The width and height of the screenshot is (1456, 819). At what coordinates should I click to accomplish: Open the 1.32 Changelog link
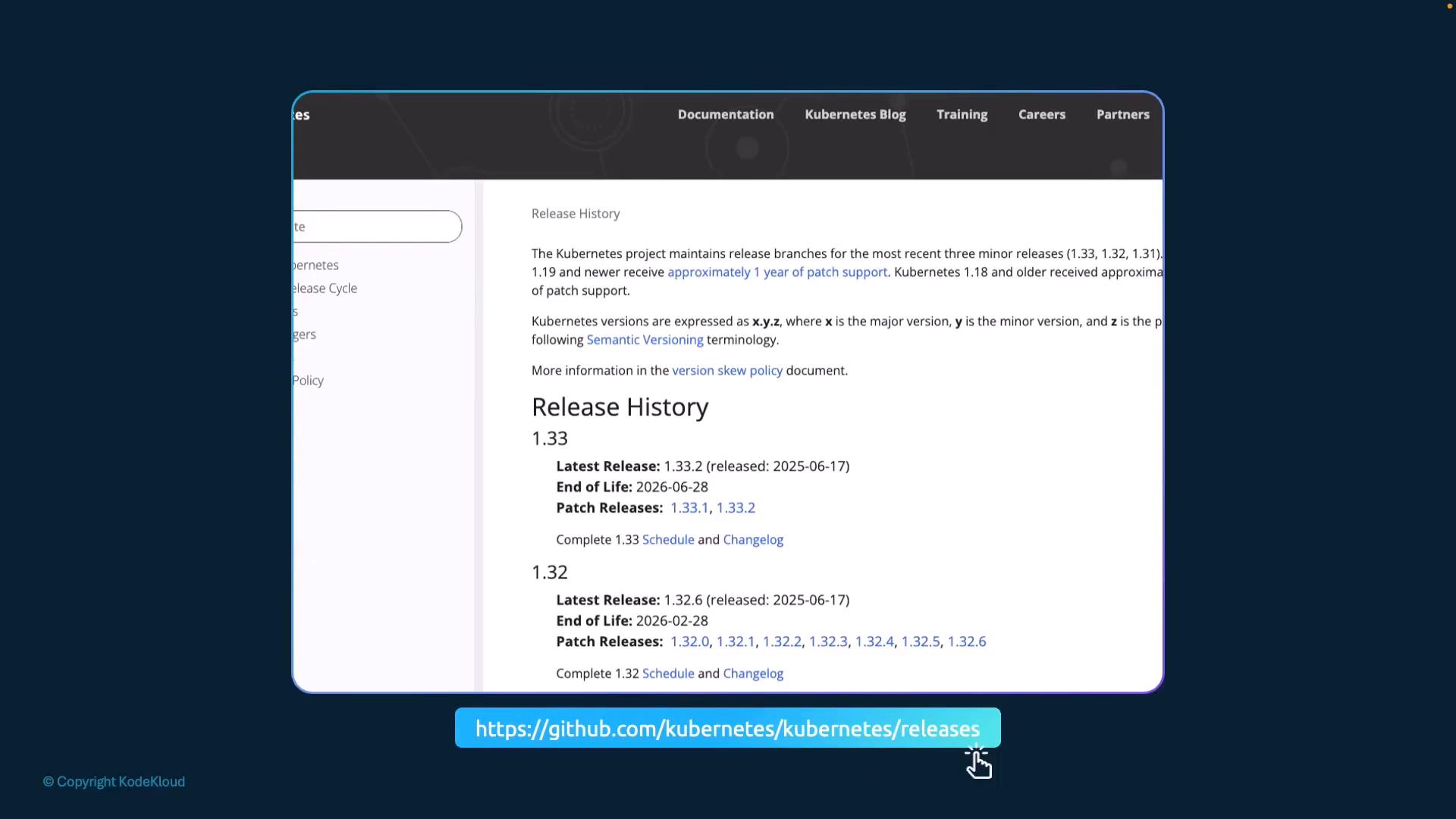click(x=753, y=673)
